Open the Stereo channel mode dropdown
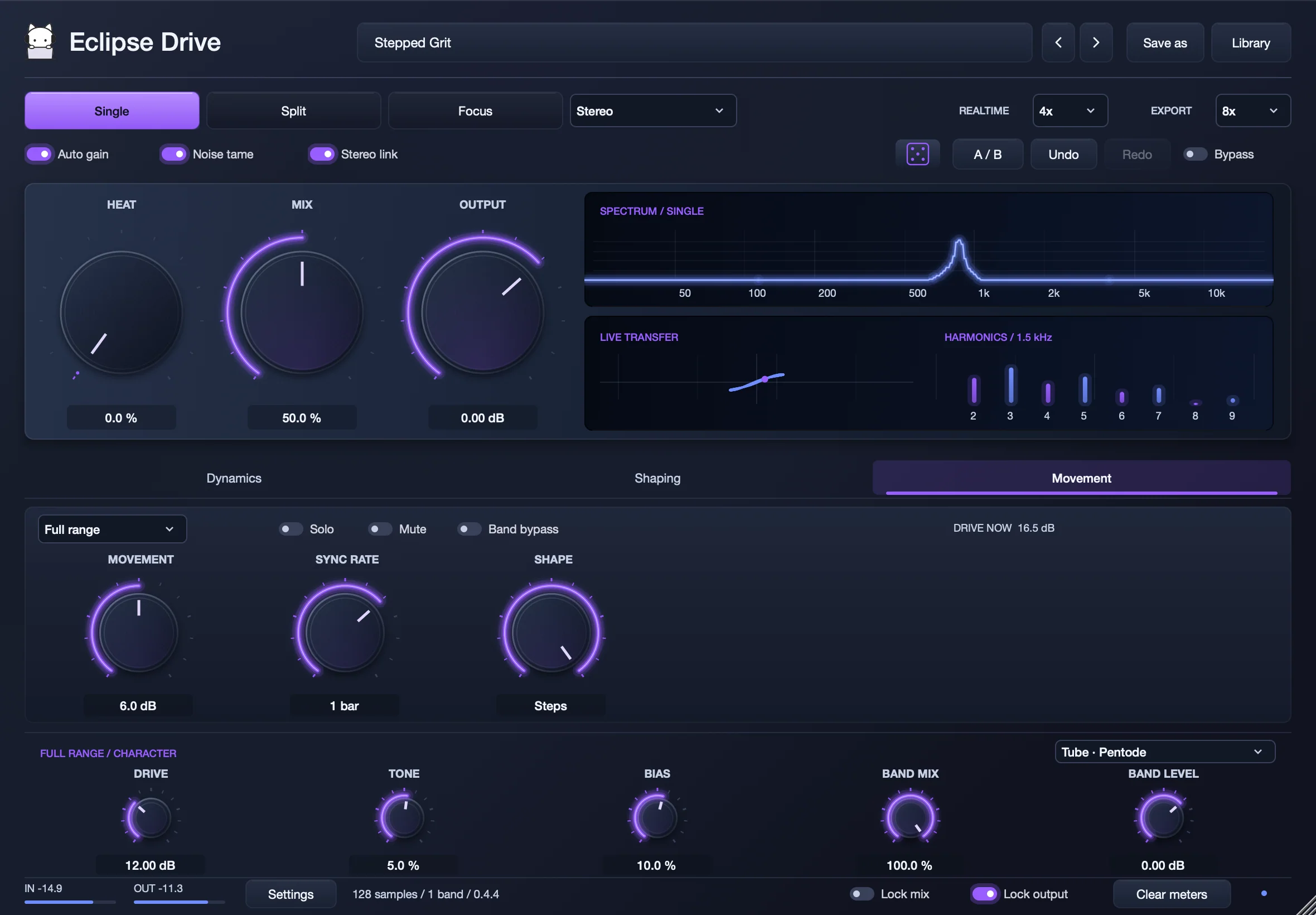The image size is (1316, 915). tap(652, 110)
